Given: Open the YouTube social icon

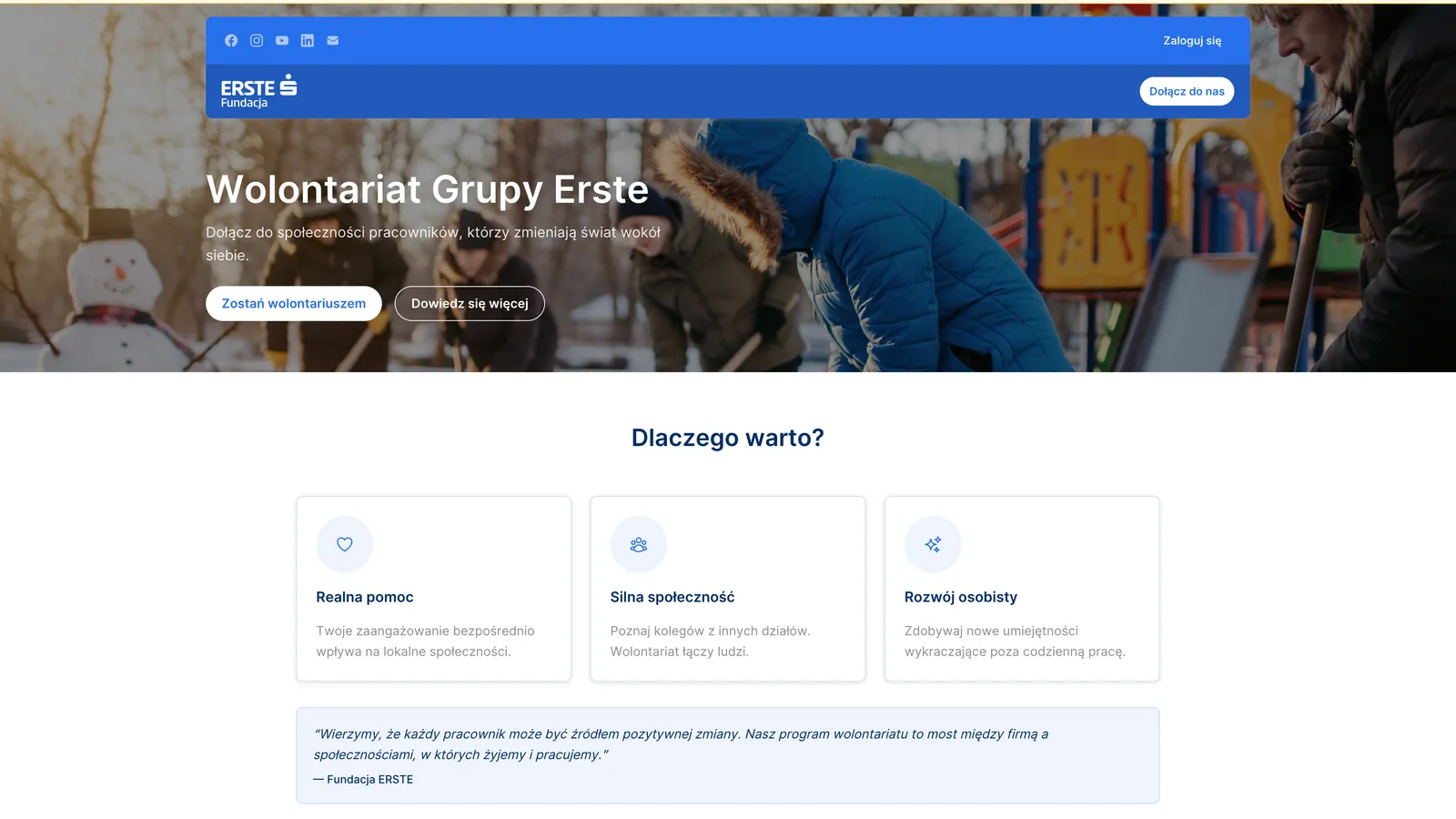Looking at the screenshot, I should point(282,41).
